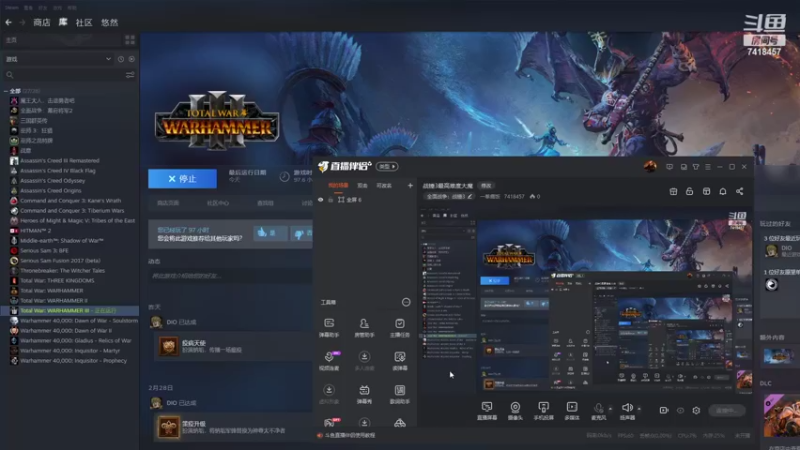Select "Total War: THREE KINGDOMS" in the library
The image size is (800, 450).
(57, 281)
